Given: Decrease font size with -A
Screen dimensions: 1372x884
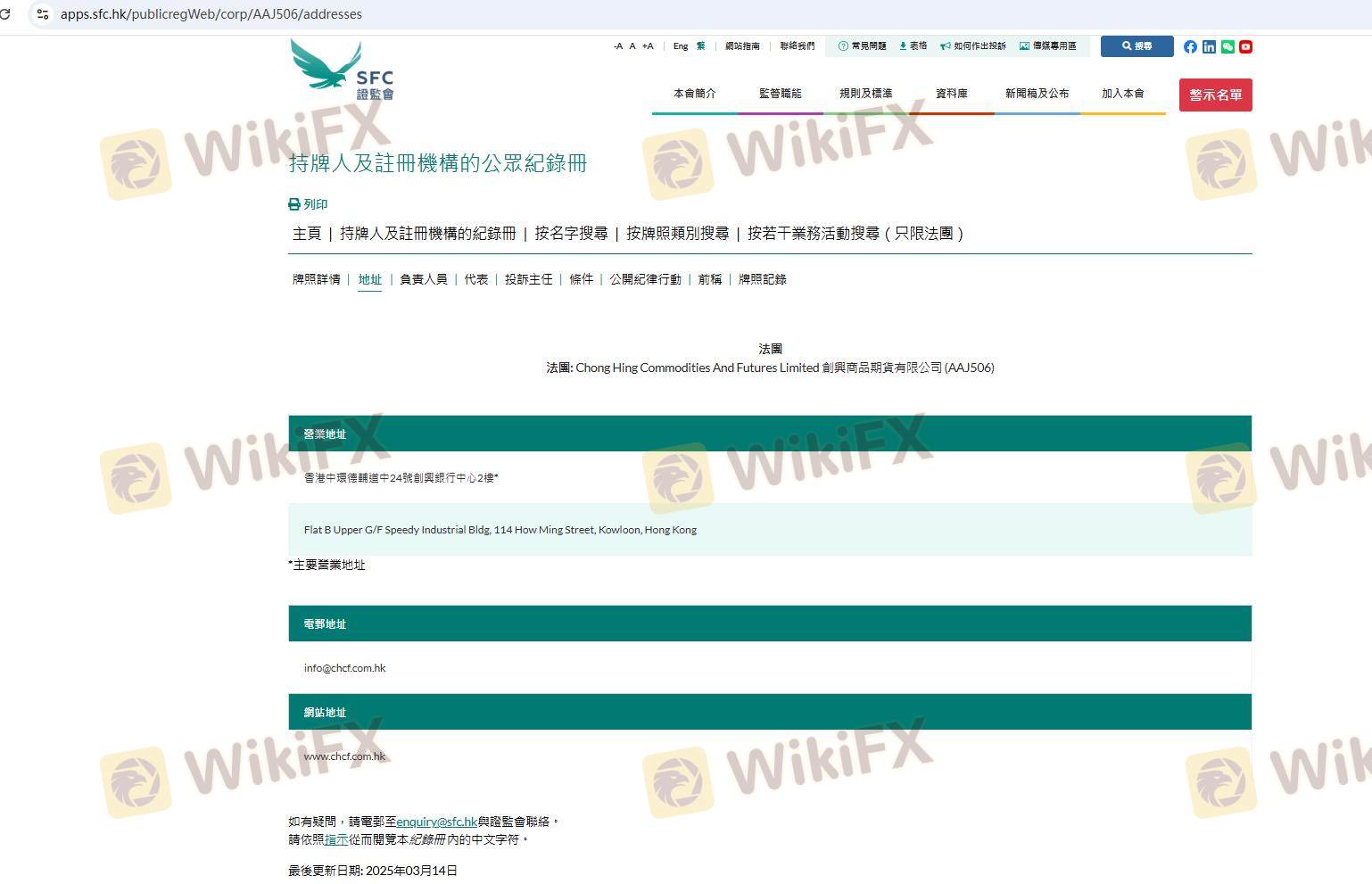Looking at the screenshot, I should tap(618, 46).
